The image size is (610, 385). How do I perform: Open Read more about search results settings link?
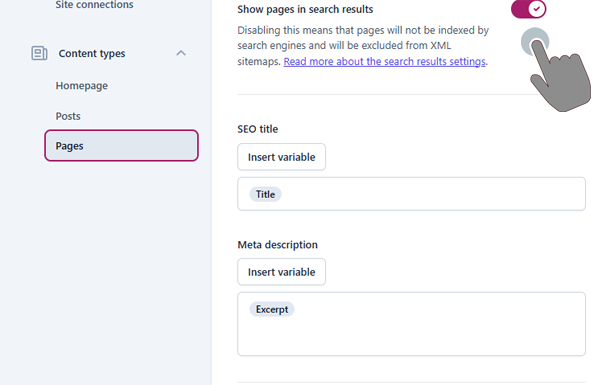tap(384, 61)
